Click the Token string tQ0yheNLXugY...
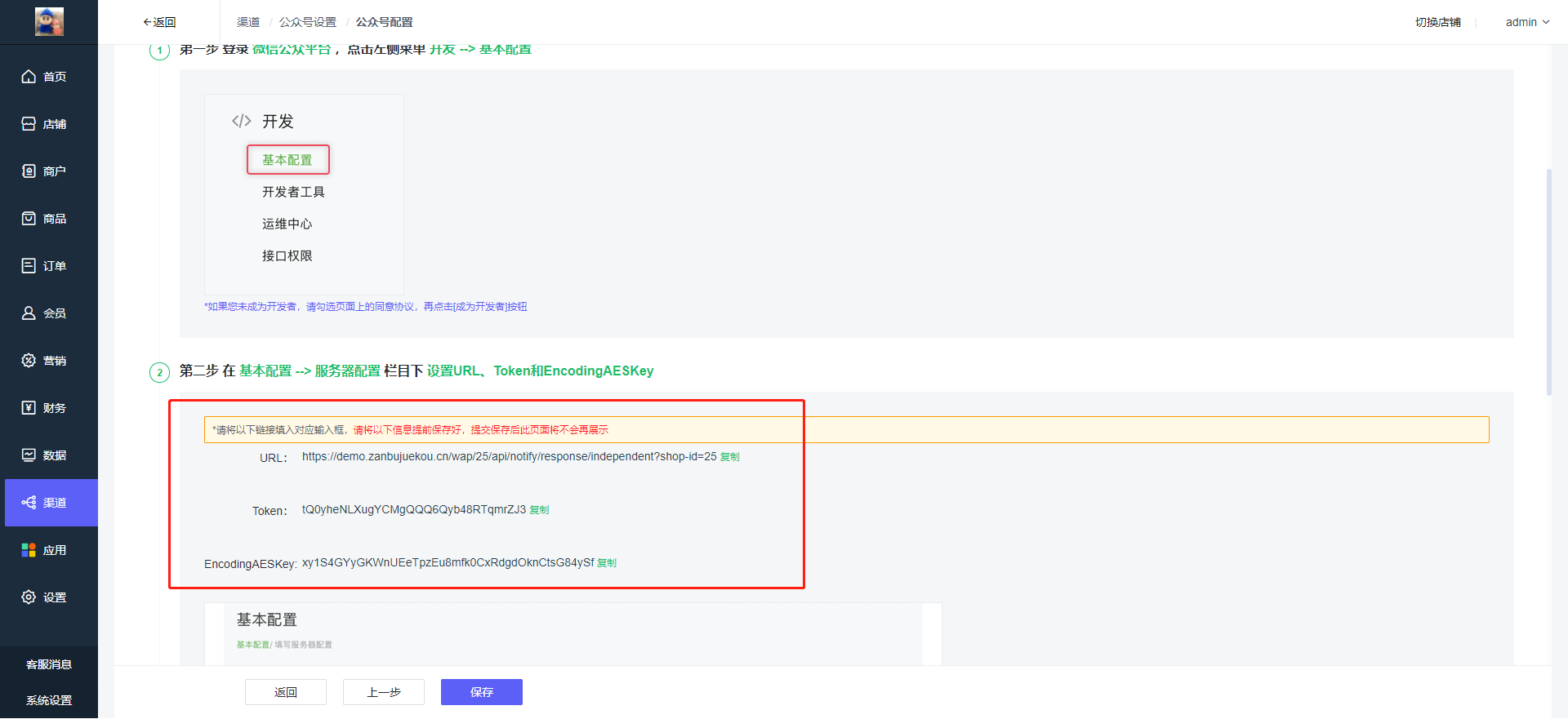This screenshot has width=1568, height=719. click(414, 509)
